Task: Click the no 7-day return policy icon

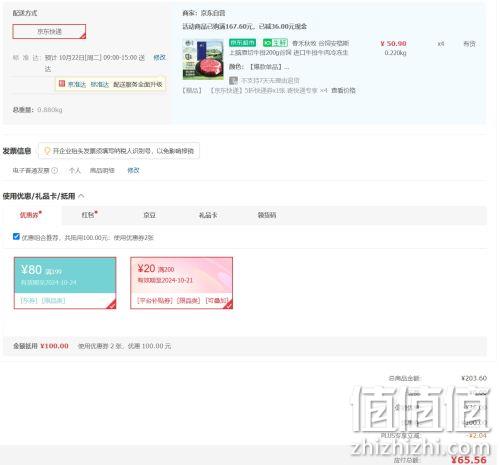Action: tap(233, 80)
